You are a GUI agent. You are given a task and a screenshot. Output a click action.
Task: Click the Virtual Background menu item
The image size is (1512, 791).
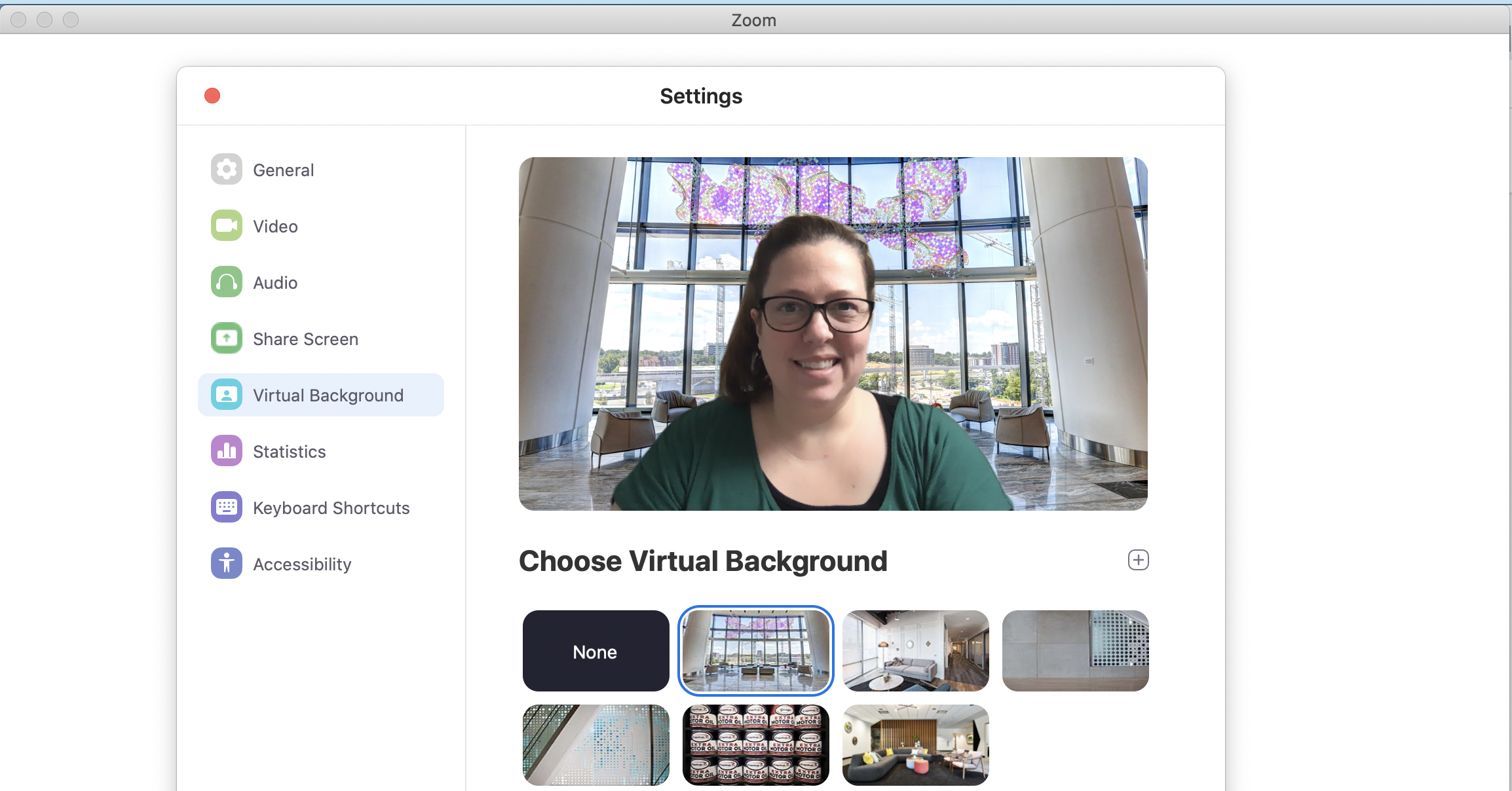click(320, 395)
